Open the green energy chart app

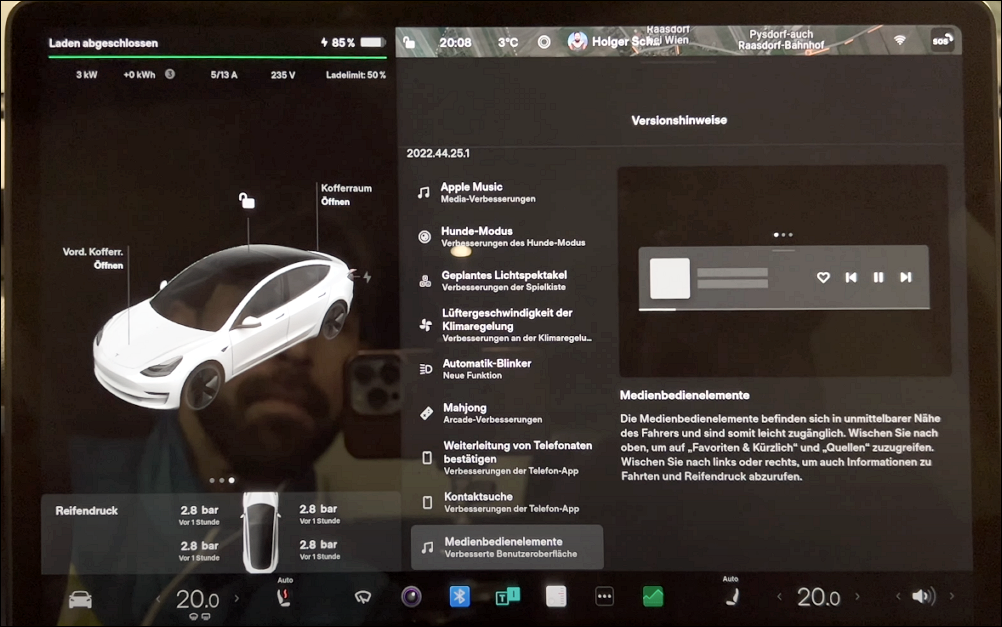click(x=653, y=596)
